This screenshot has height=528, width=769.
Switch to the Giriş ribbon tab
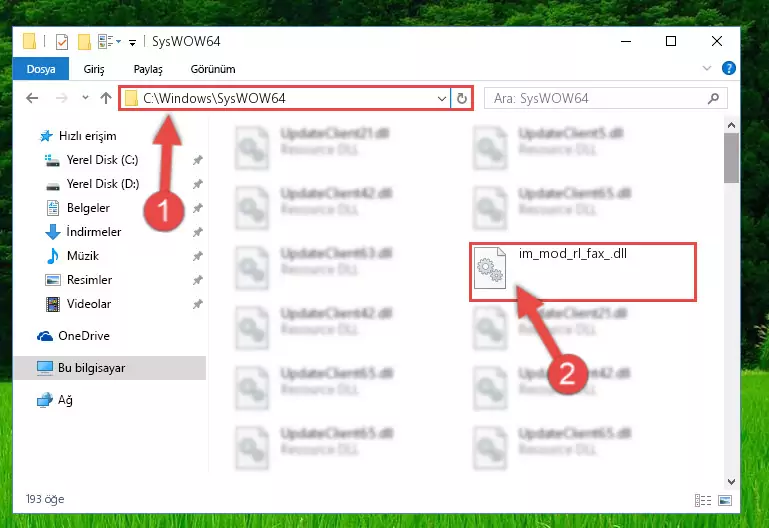pyautogui.click(x=94, y=69)
